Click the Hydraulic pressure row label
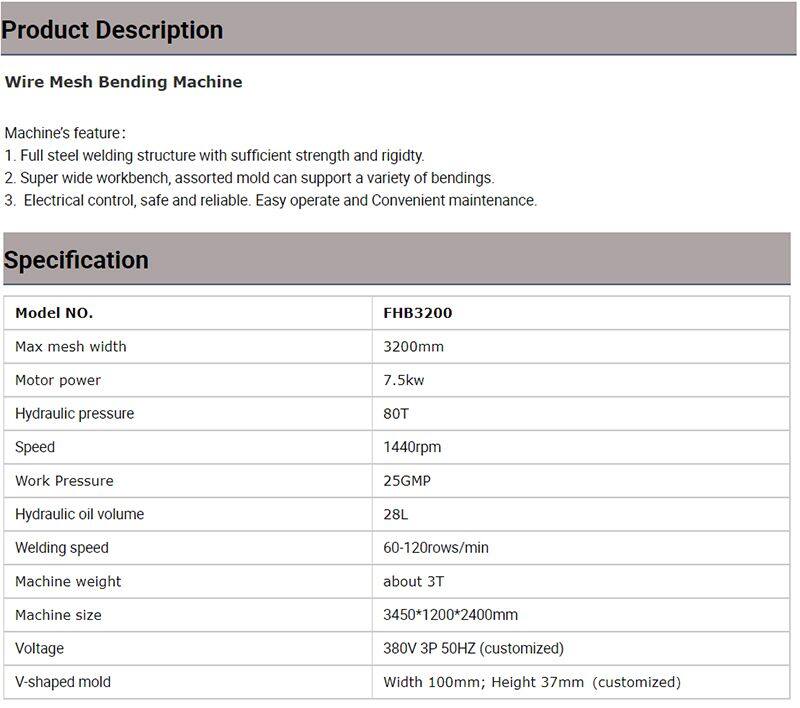The height and width of the screenshot is (708, 800). [74, 414]
